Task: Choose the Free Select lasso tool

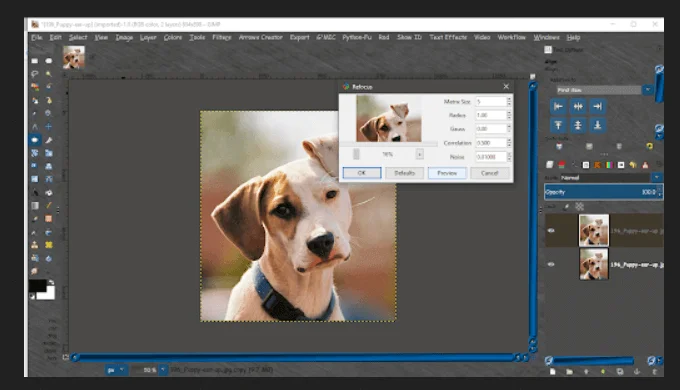Action: tap(35, 74)
